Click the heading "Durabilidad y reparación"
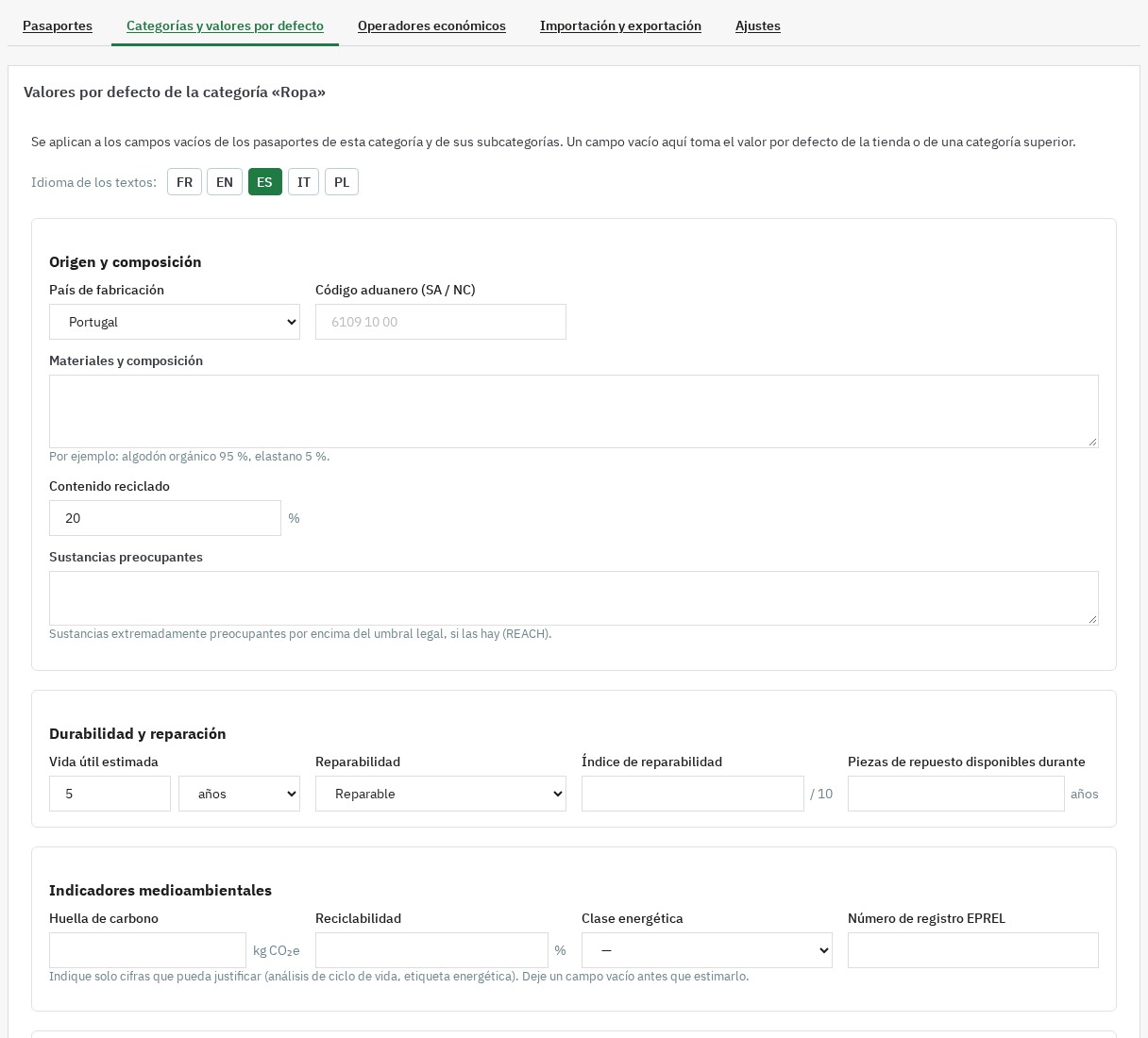Image resolution: width=1148 pixels, height=1038 pixels. coord(138,733)
